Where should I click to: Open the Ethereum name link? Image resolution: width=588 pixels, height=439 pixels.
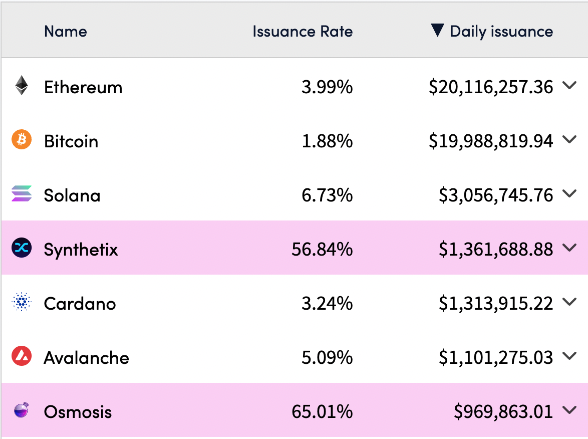pos(83,87)
